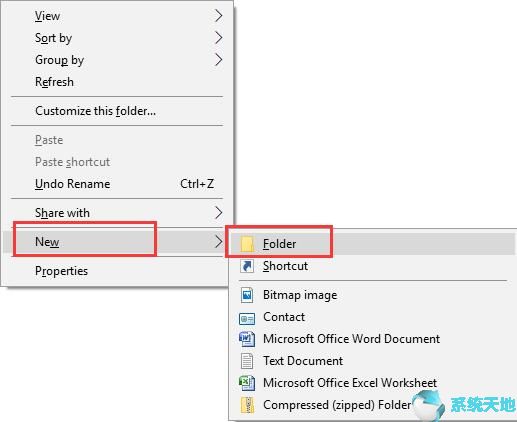
Task: Expand the Share with submenu arrow
Action: click(x=218, y=213)
